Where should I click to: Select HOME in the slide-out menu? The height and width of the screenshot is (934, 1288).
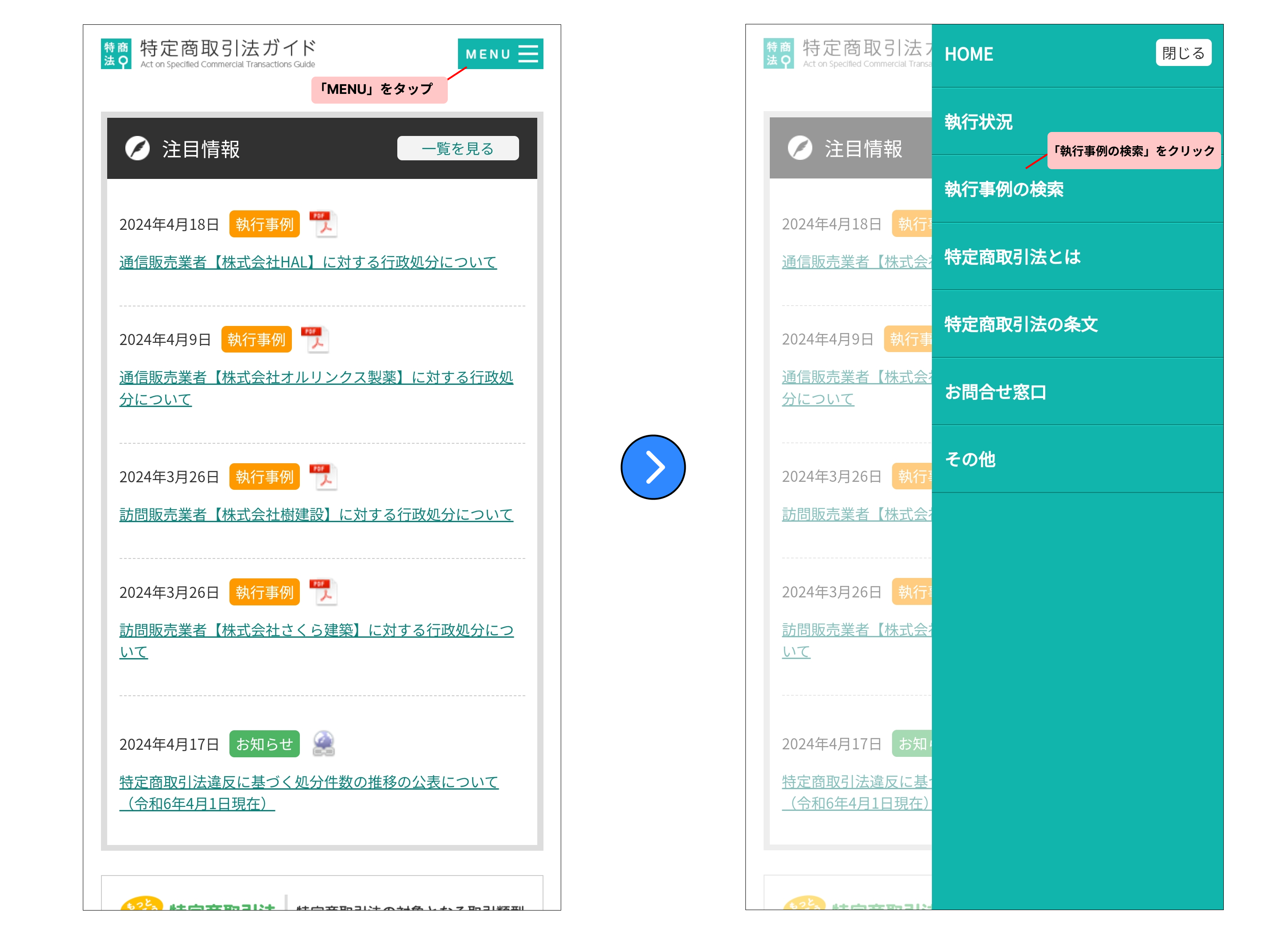[968, 54]
